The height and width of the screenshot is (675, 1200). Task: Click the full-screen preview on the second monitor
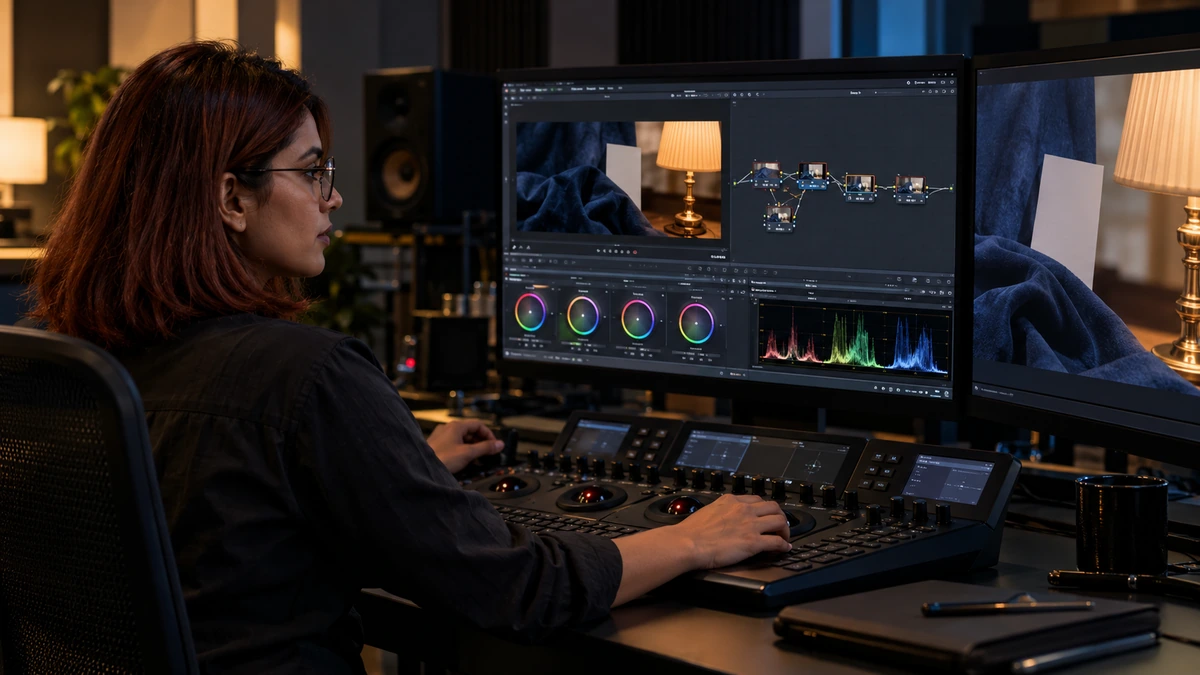point(1087,235)
